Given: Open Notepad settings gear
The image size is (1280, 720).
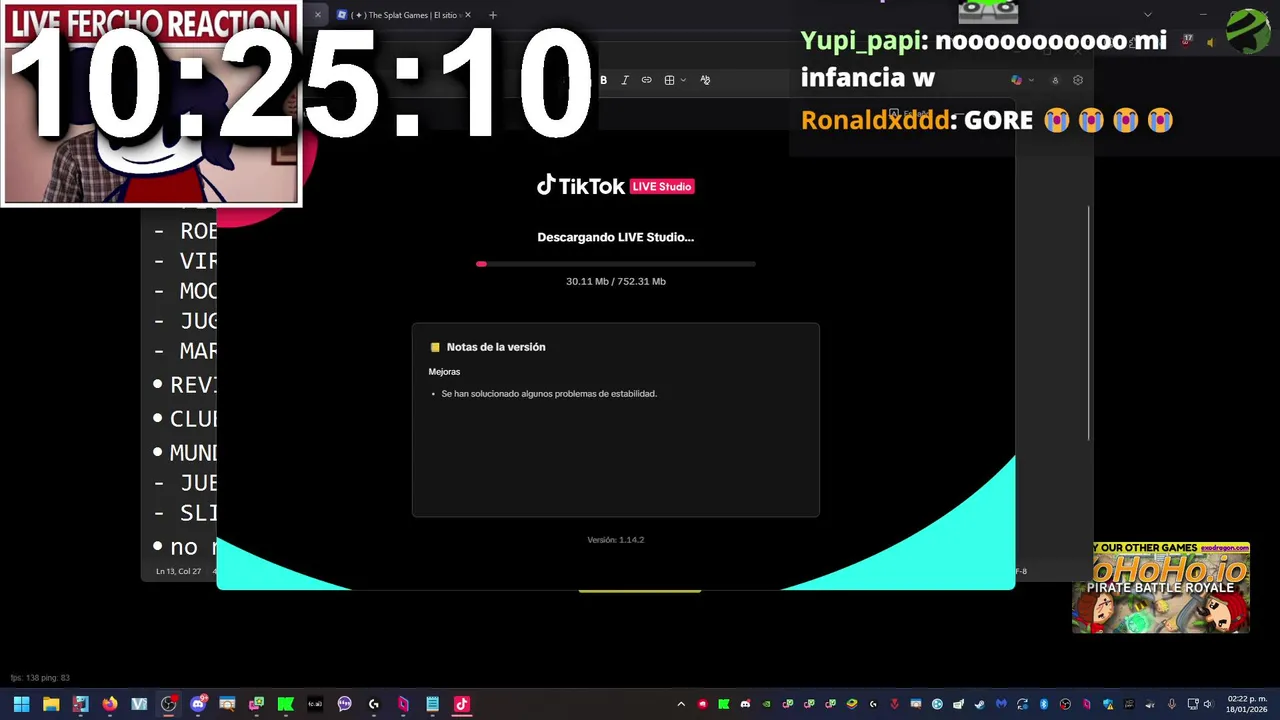Looking at the screenshot, I should tap(1078, 80).
